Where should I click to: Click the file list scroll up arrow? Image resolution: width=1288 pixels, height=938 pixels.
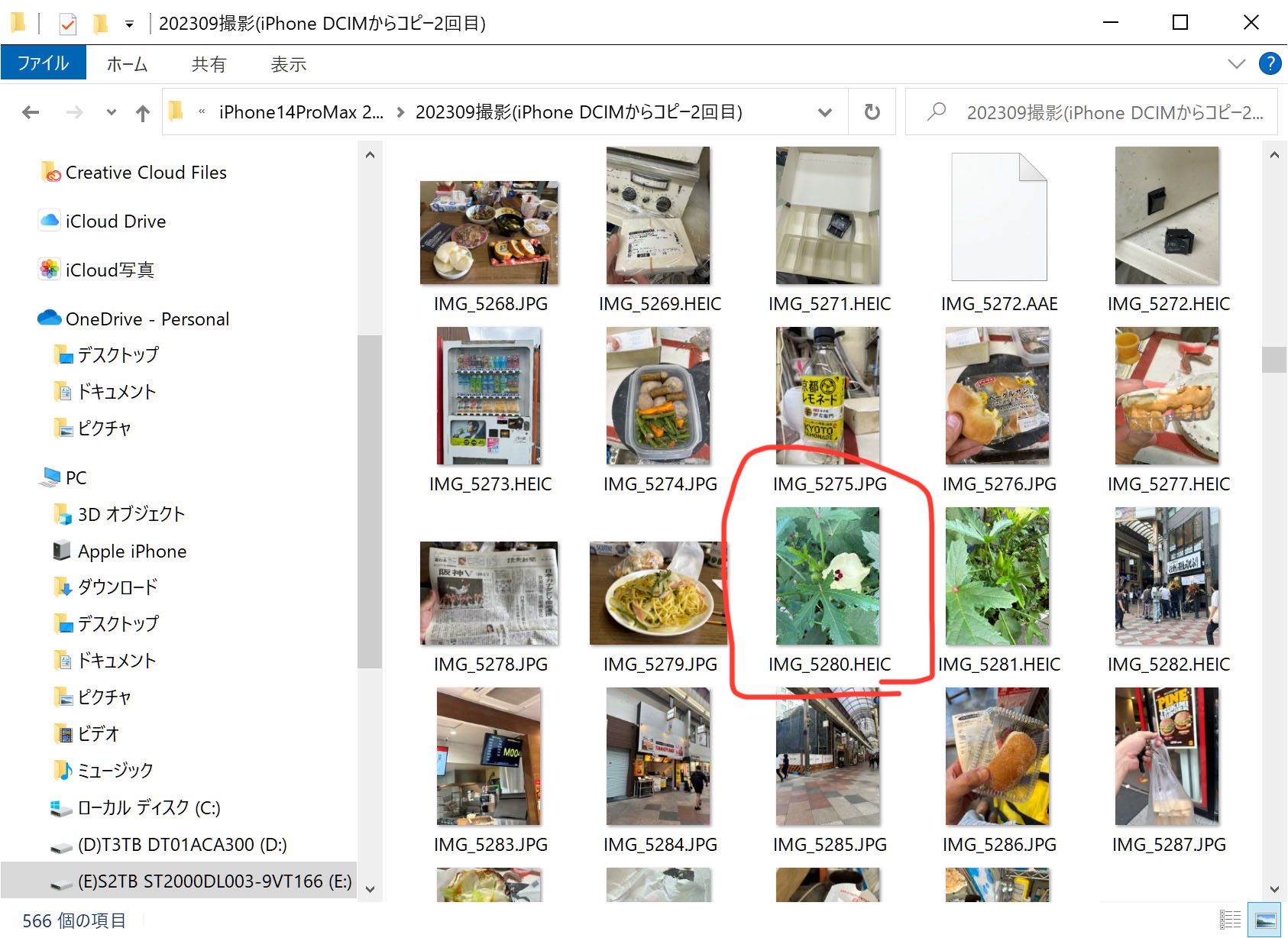(1273, 155)
